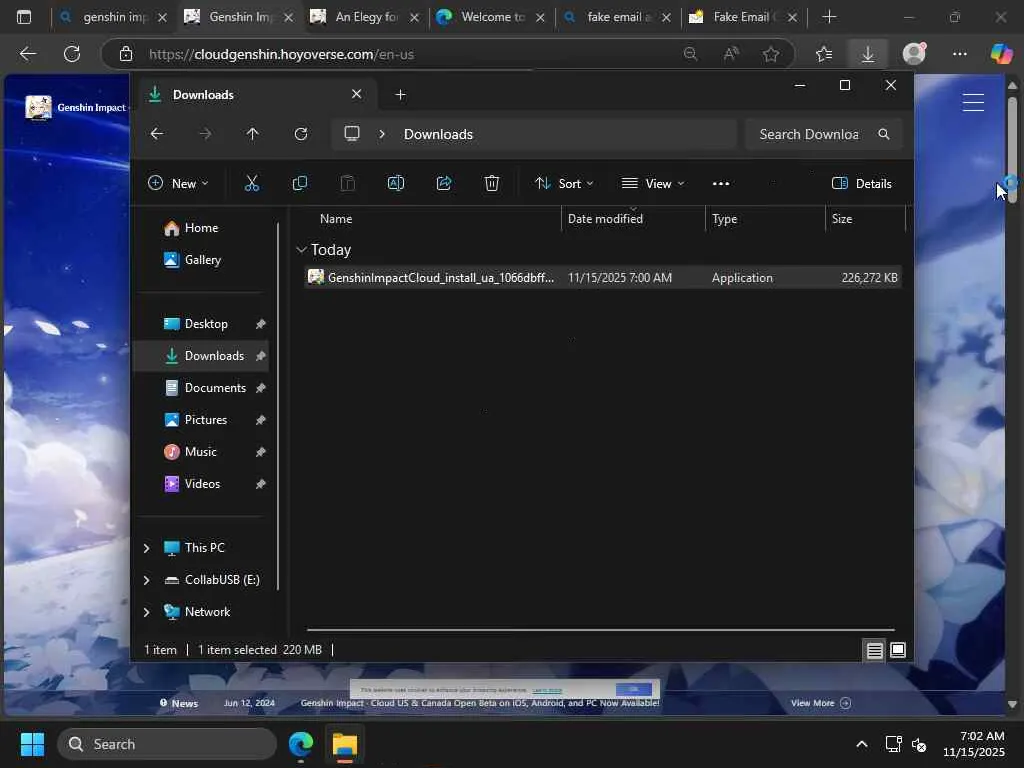Switch to large thumbnails view icon in status bar
Screen dimensions: 1024x768
pos(898,650)
